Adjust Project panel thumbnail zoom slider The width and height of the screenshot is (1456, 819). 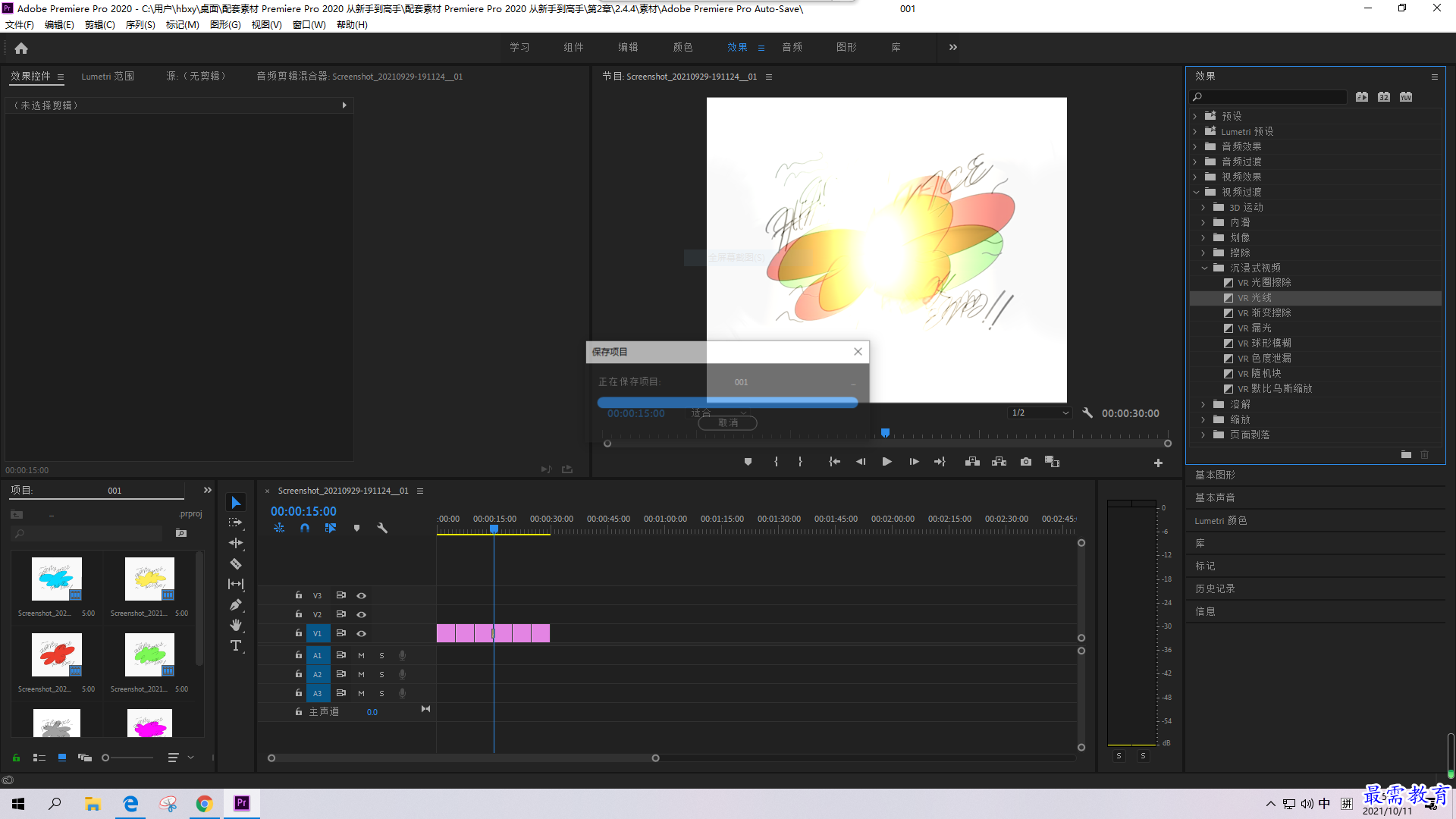(105, 758)
